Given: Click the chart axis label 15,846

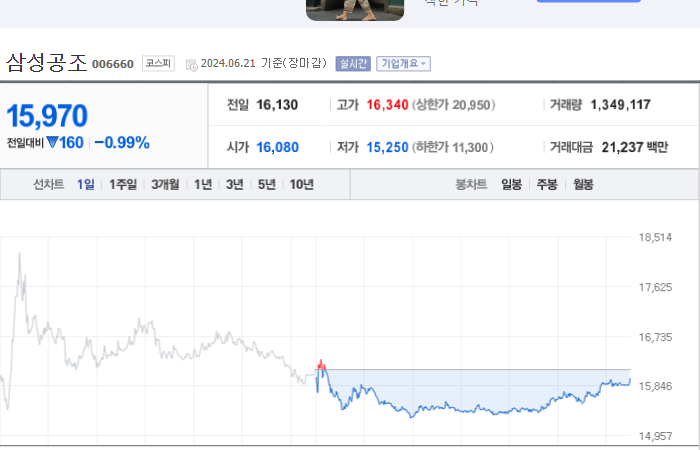Looking at the screenshot, I should [655, 386].
